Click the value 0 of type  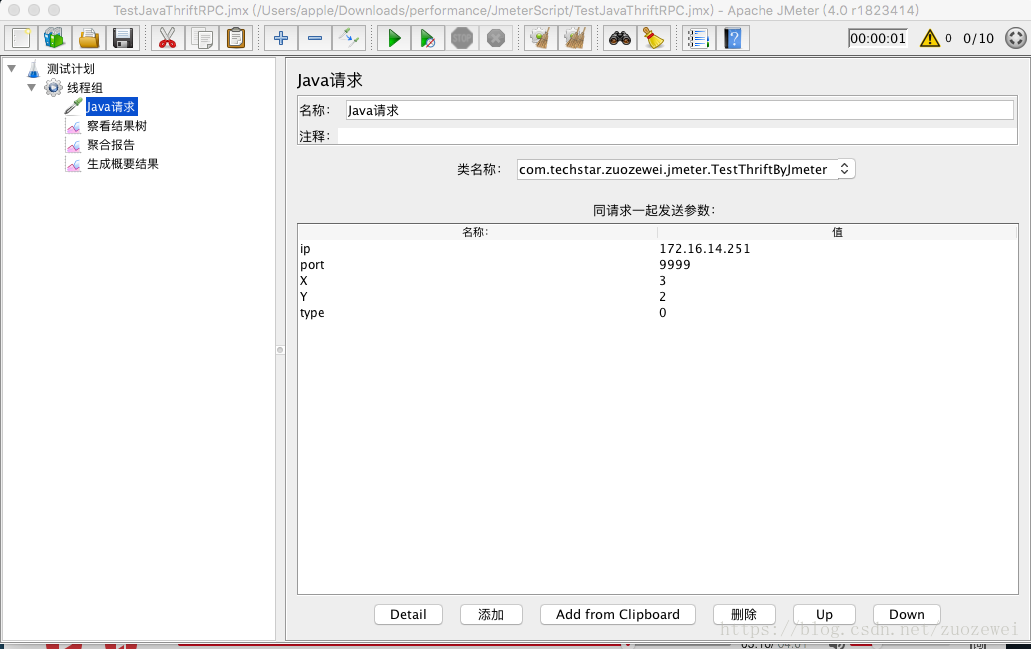pyautogui.click(x=837, y=312)
